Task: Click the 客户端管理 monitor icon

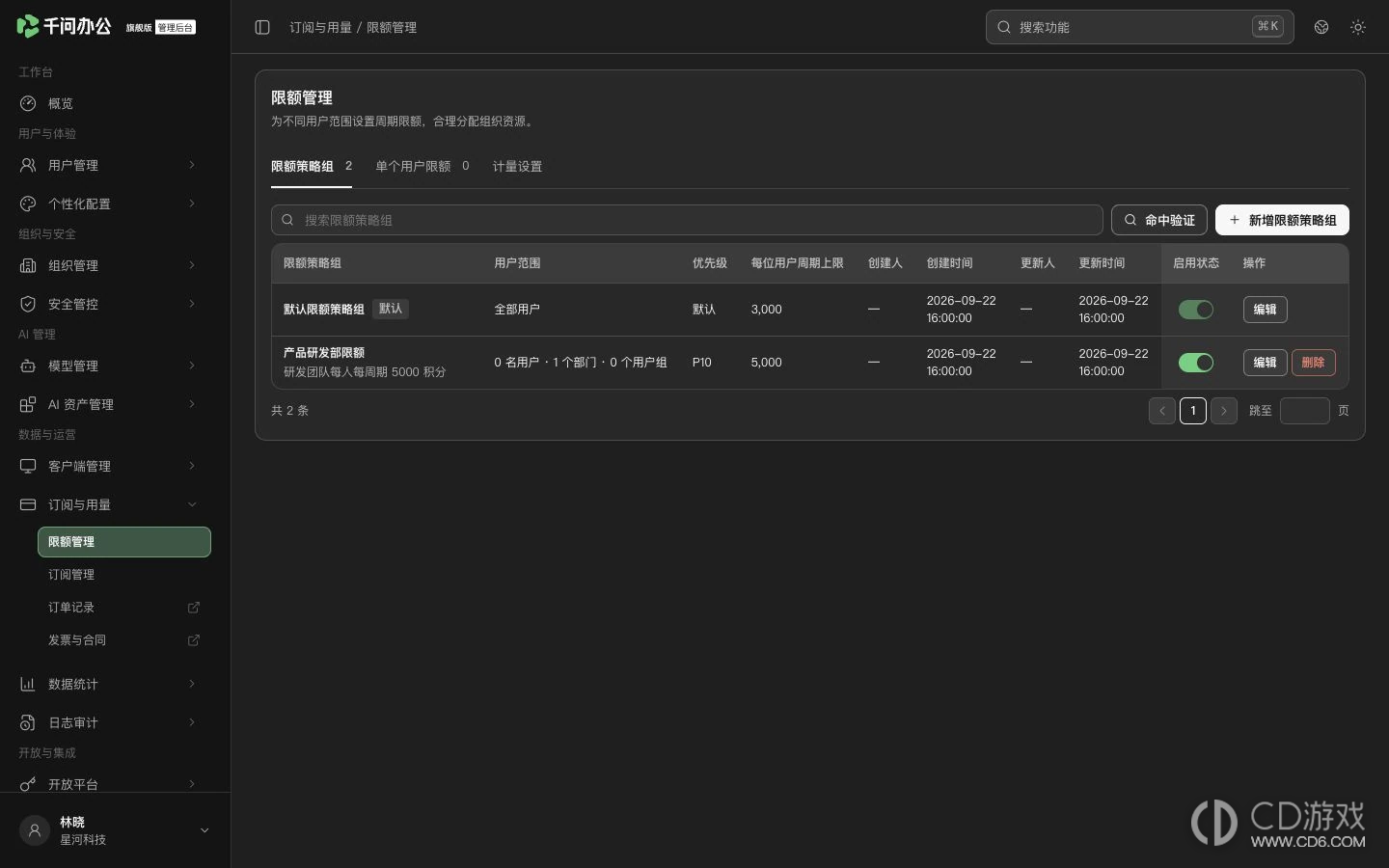Action: (x=28, y=466)
